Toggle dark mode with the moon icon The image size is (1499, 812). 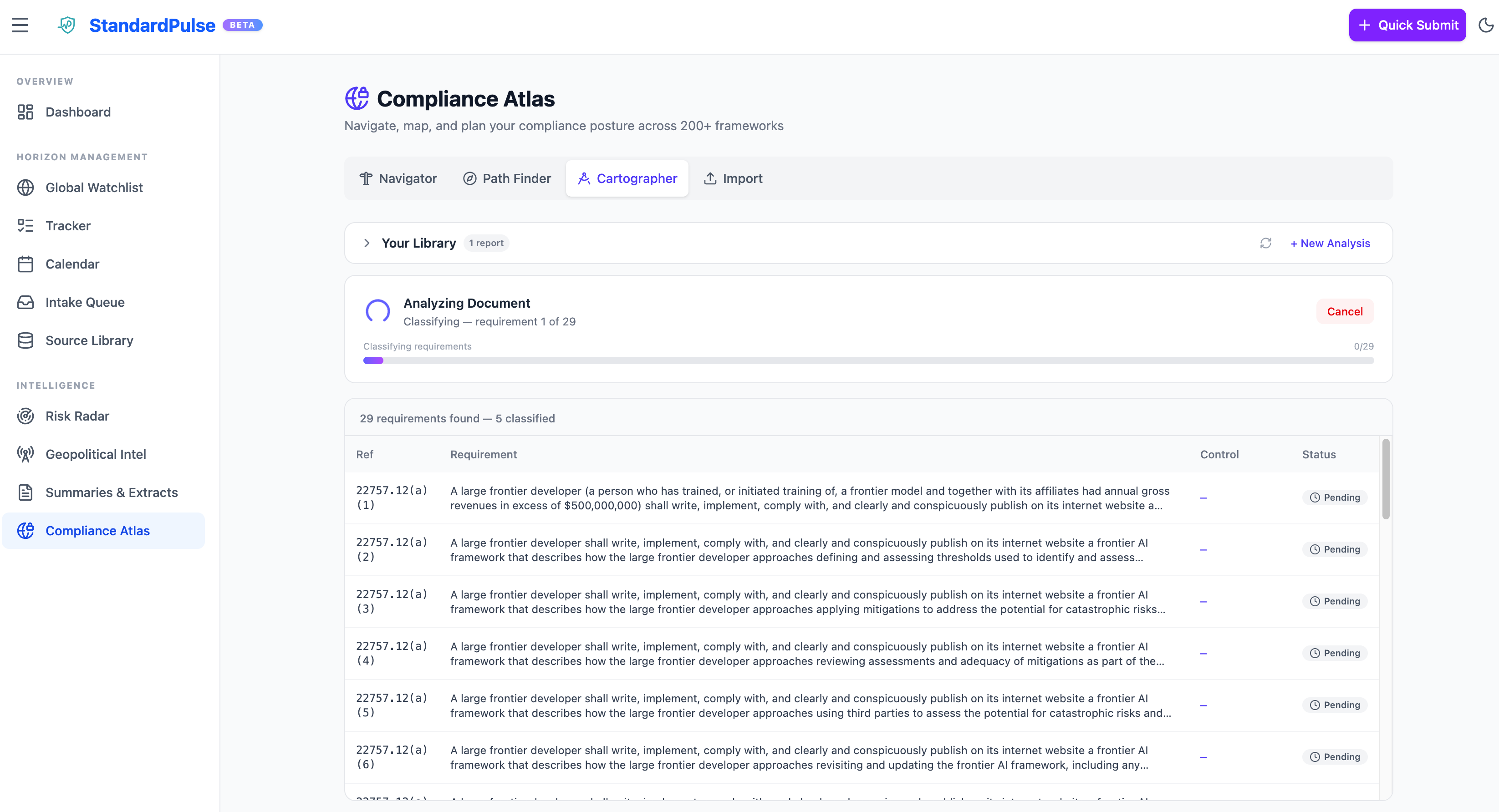(1486, 25)
